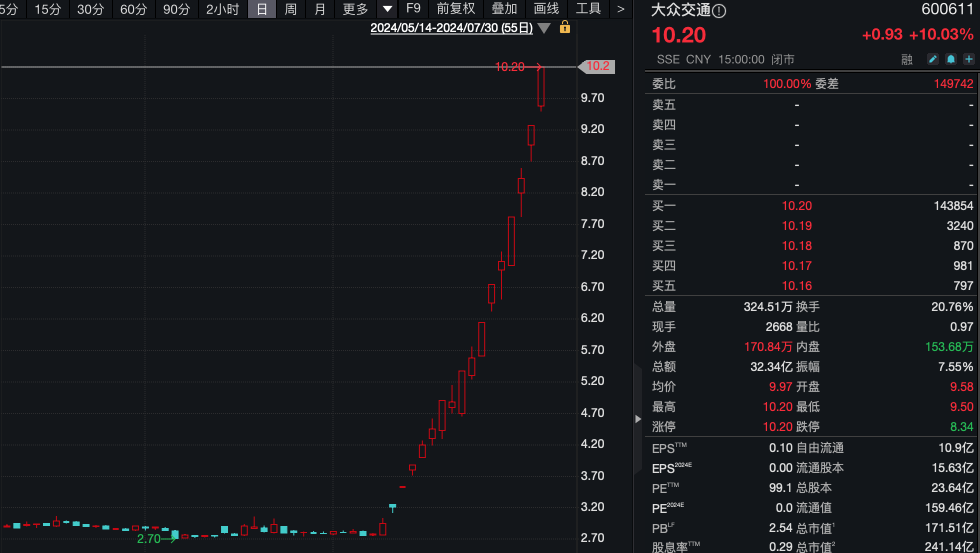Open the 画线 drawing tools
The height and width of the screenshot is (553, 980).
[x=546, y=9]
